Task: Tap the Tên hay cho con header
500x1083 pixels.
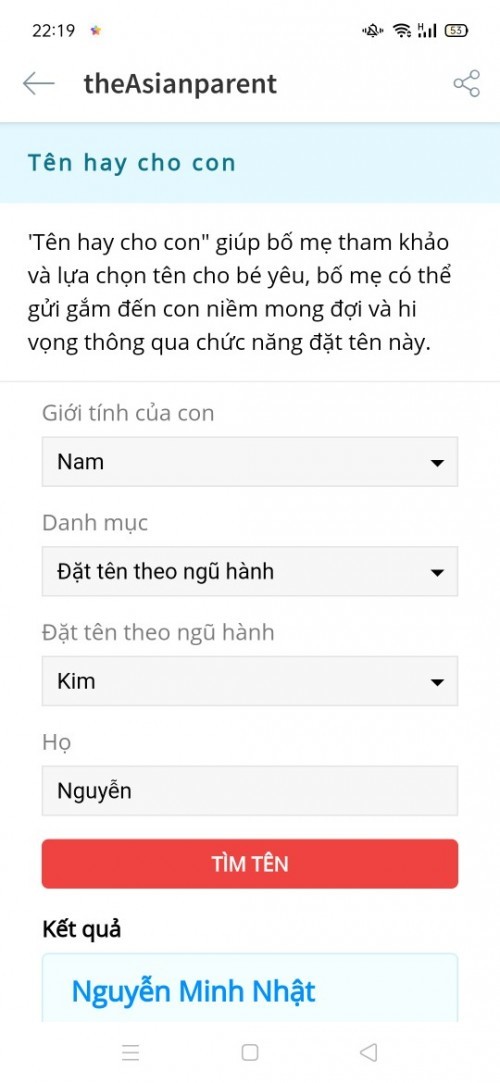Action: coord(131,163)
